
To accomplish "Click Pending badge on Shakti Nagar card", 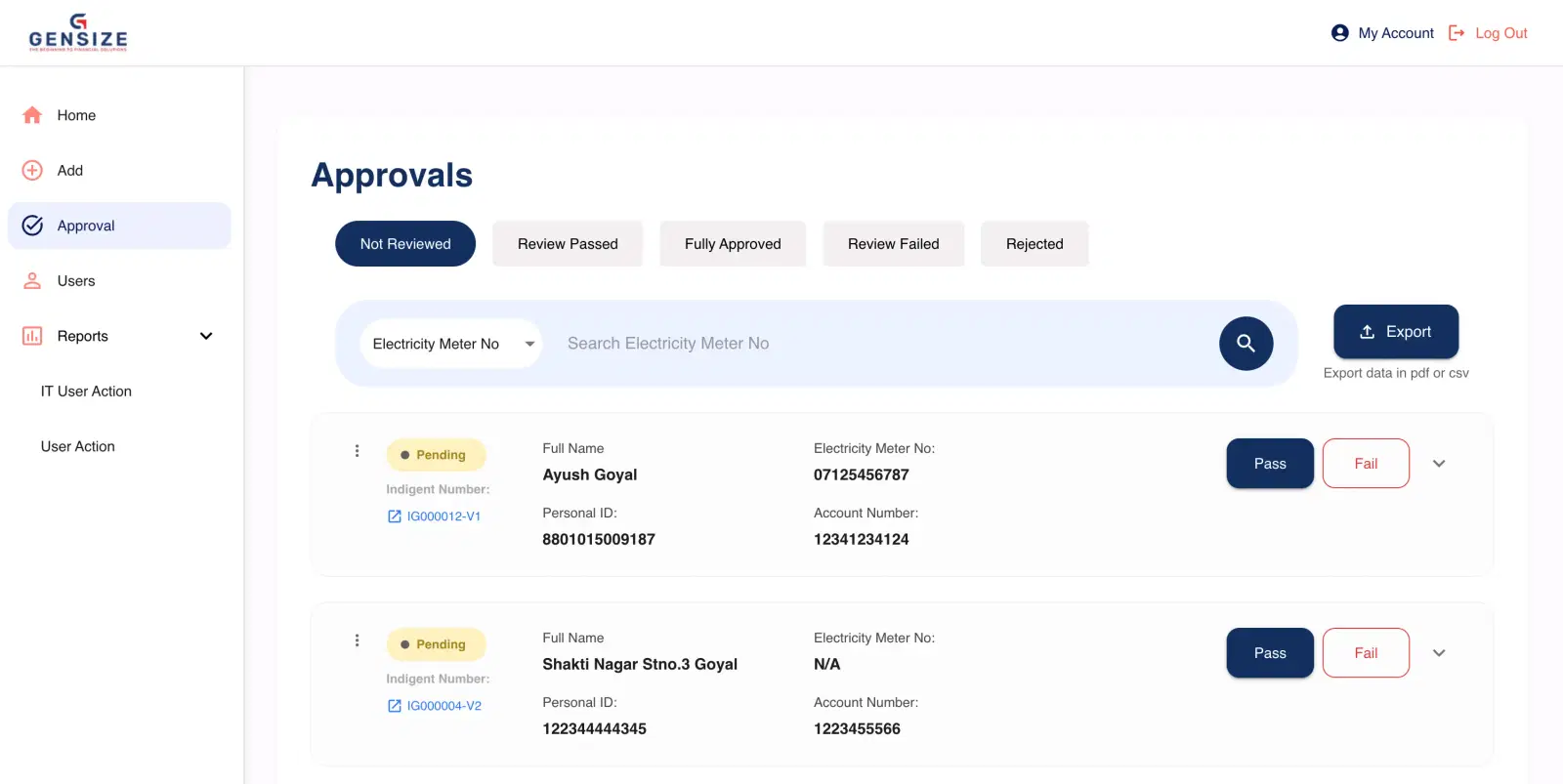I will click(x=436, y=644).
